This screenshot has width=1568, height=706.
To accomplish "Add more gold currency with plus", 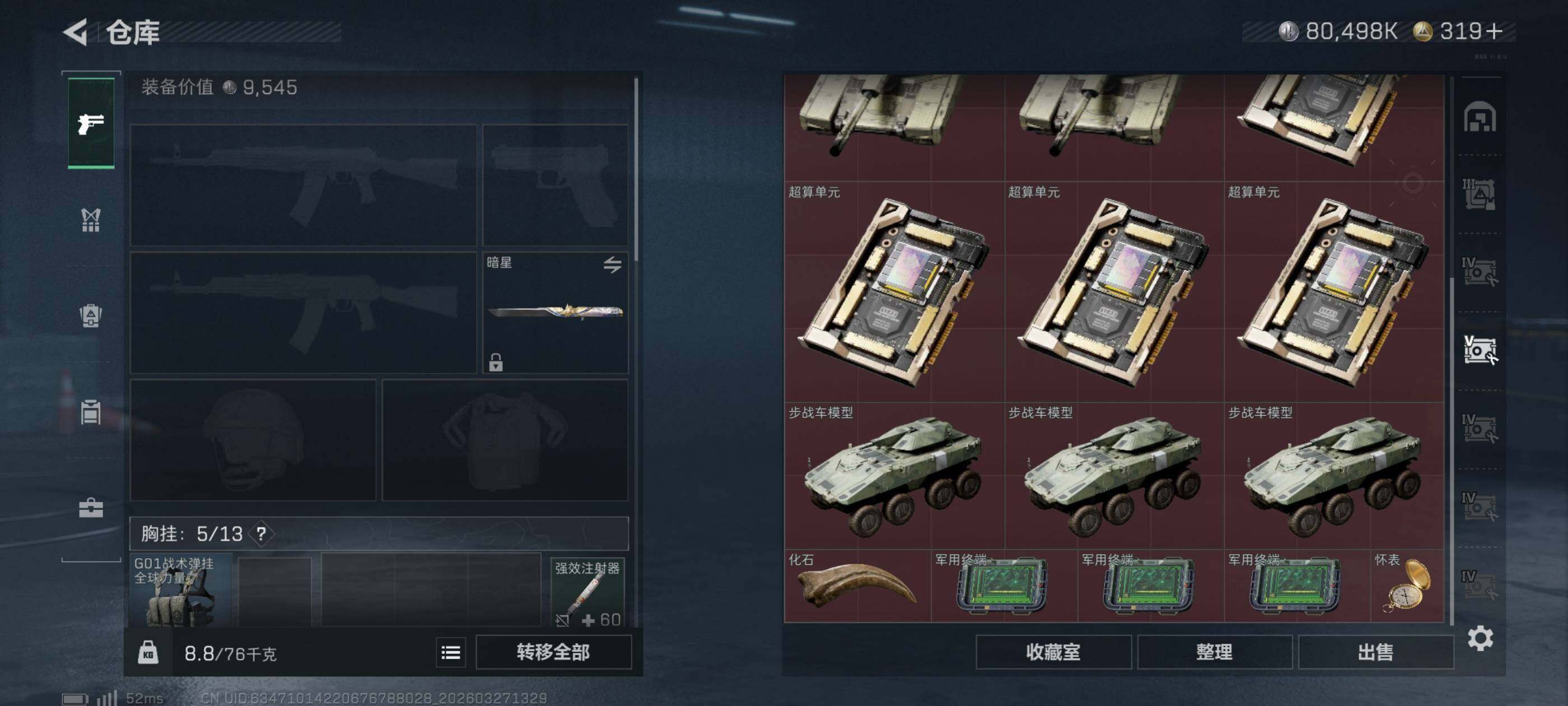I will (x=1493, y=31).
